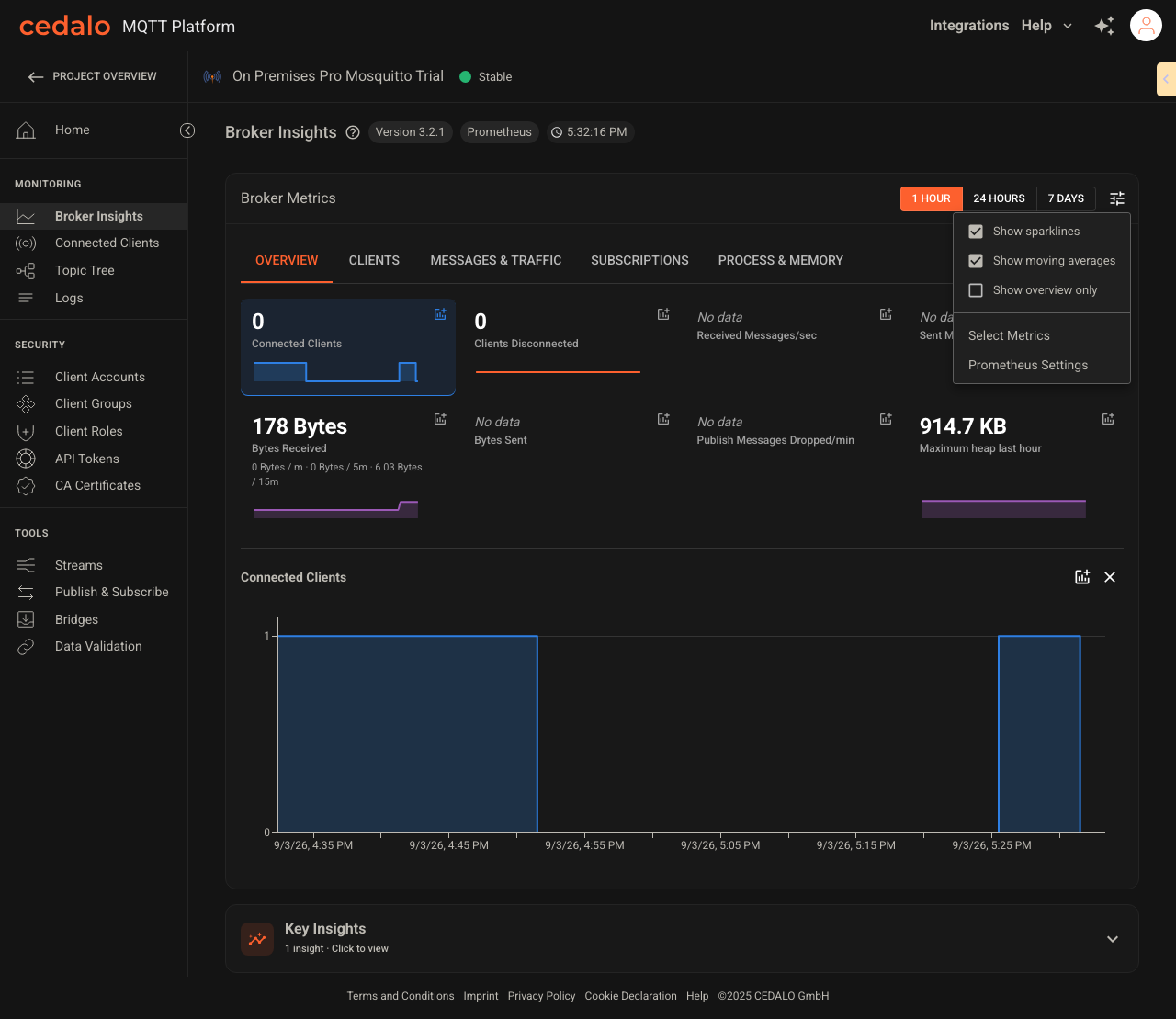Click the Key Insights sparkline icon

pos(257,939)
